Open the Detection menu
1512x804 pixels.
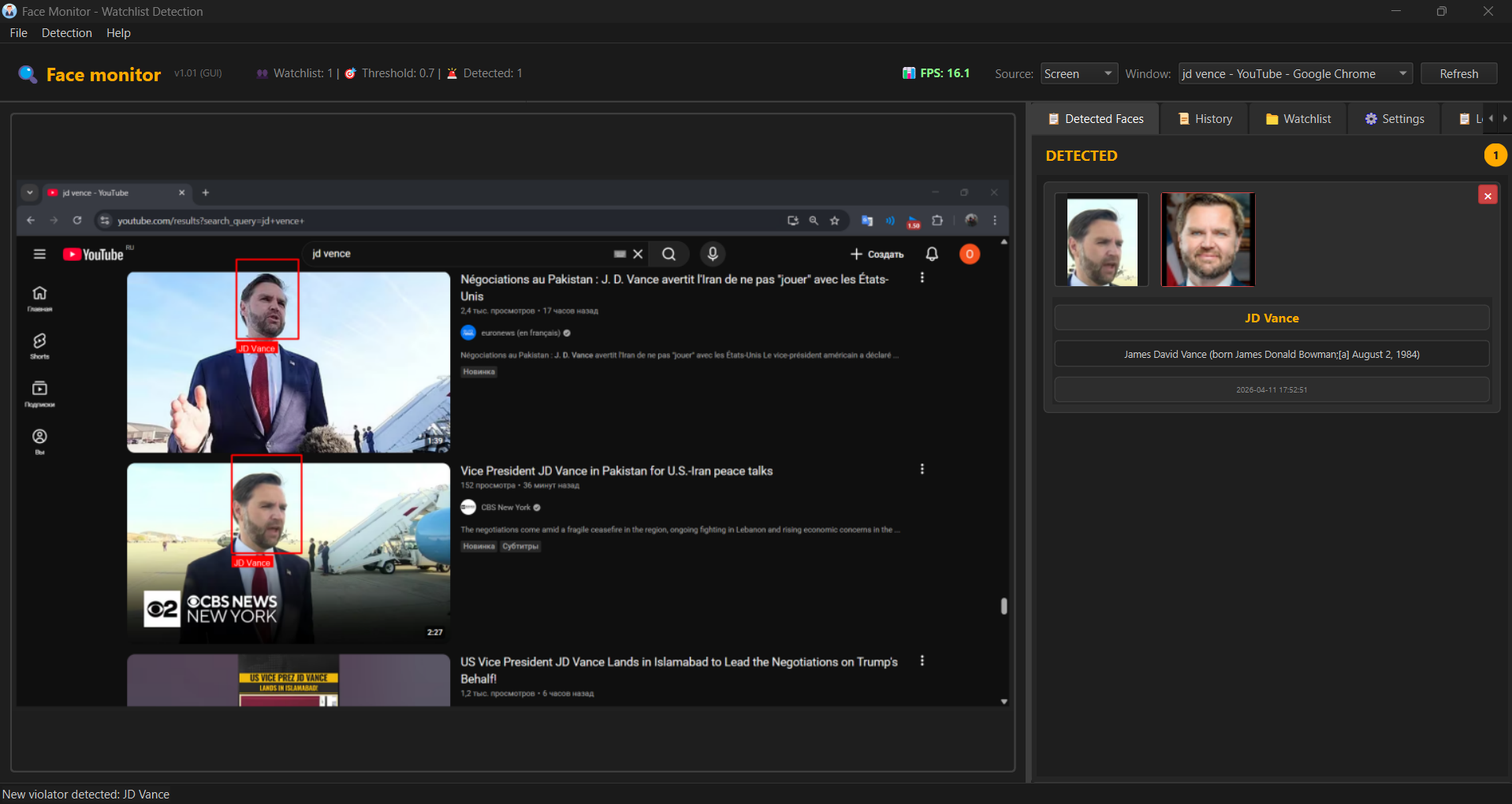point(67,33)
